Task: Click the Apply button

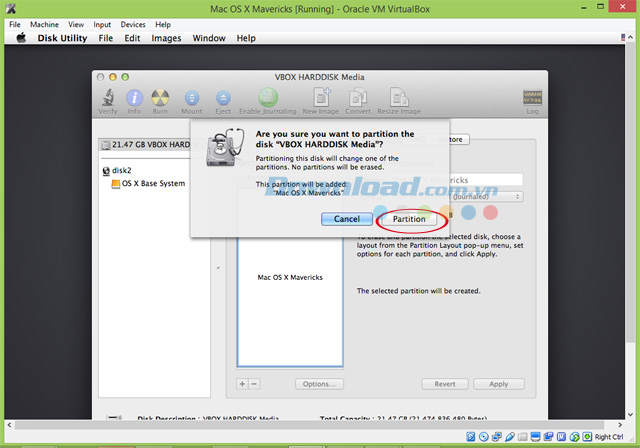Action: pyautogui.click(x=499, y=384)
